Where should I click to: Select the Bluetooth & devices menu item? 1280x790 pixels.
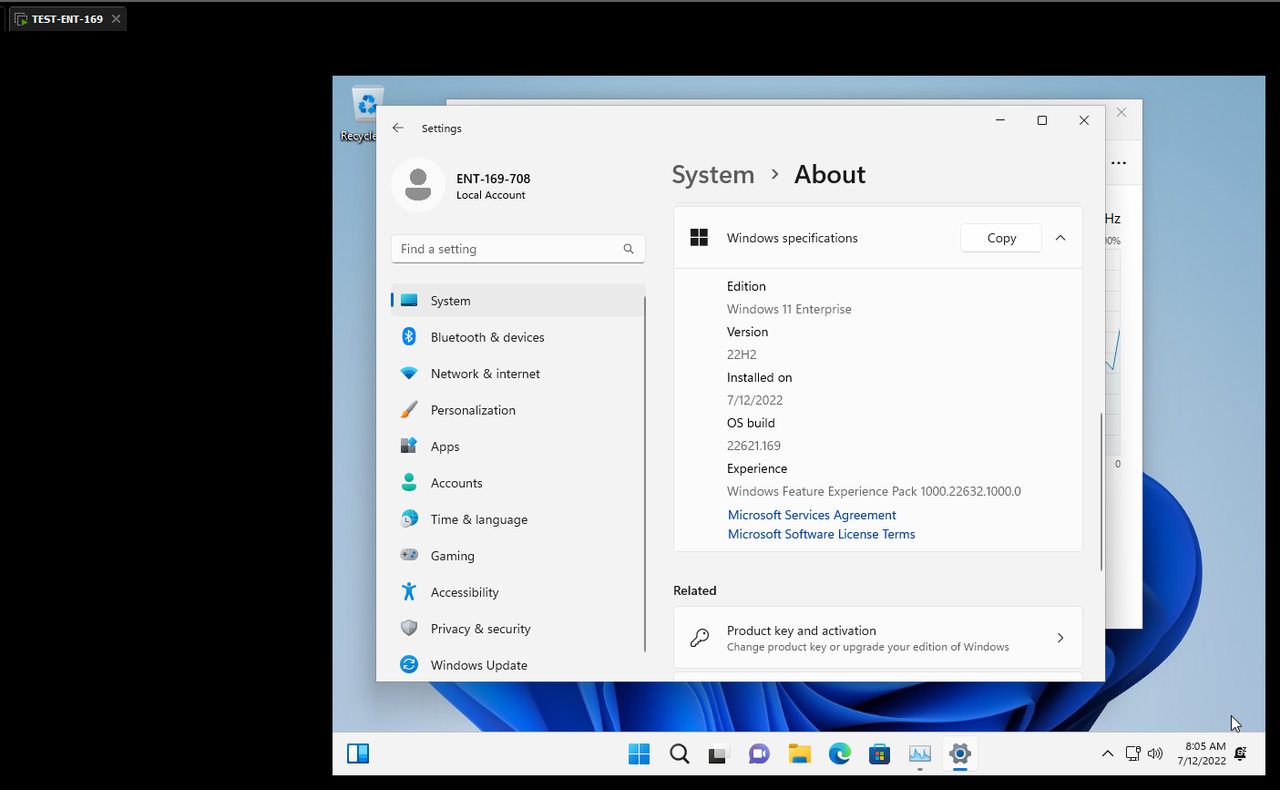tap(518, 337)
